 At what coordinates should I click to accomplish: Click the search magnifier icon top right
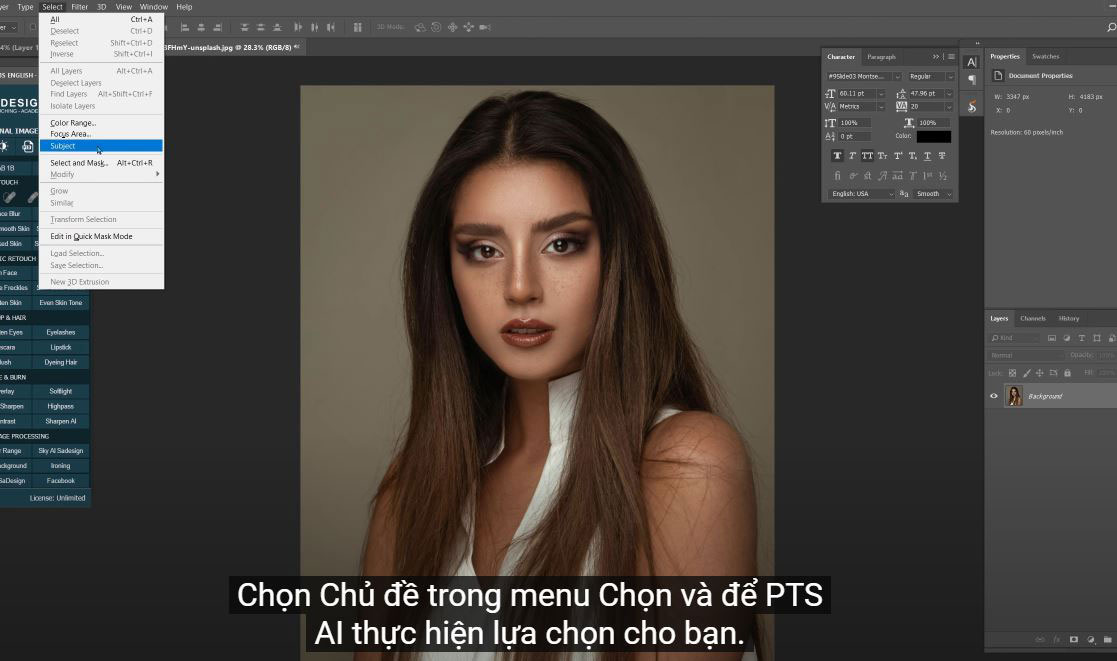point(1111,27)
